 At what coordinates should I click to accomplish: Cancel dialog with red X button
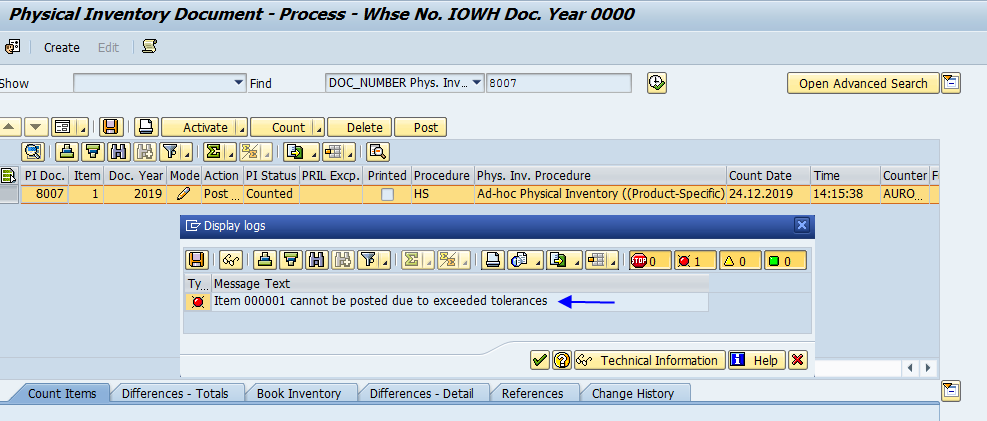coord(798,360)
